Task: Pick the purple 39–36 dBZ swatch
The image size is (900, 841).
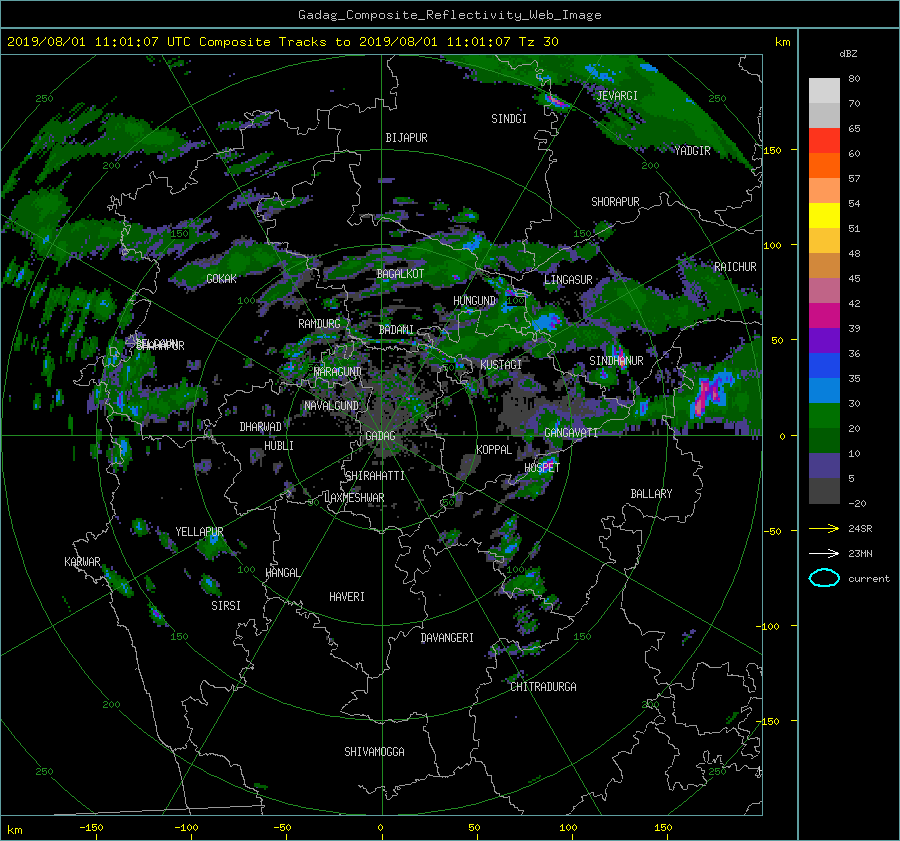Action: click(x=824, y=341)
